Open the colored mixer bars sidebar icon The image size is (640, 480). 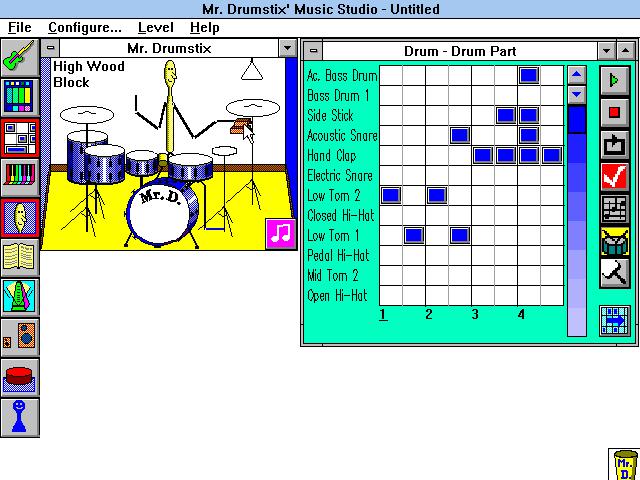20,97
